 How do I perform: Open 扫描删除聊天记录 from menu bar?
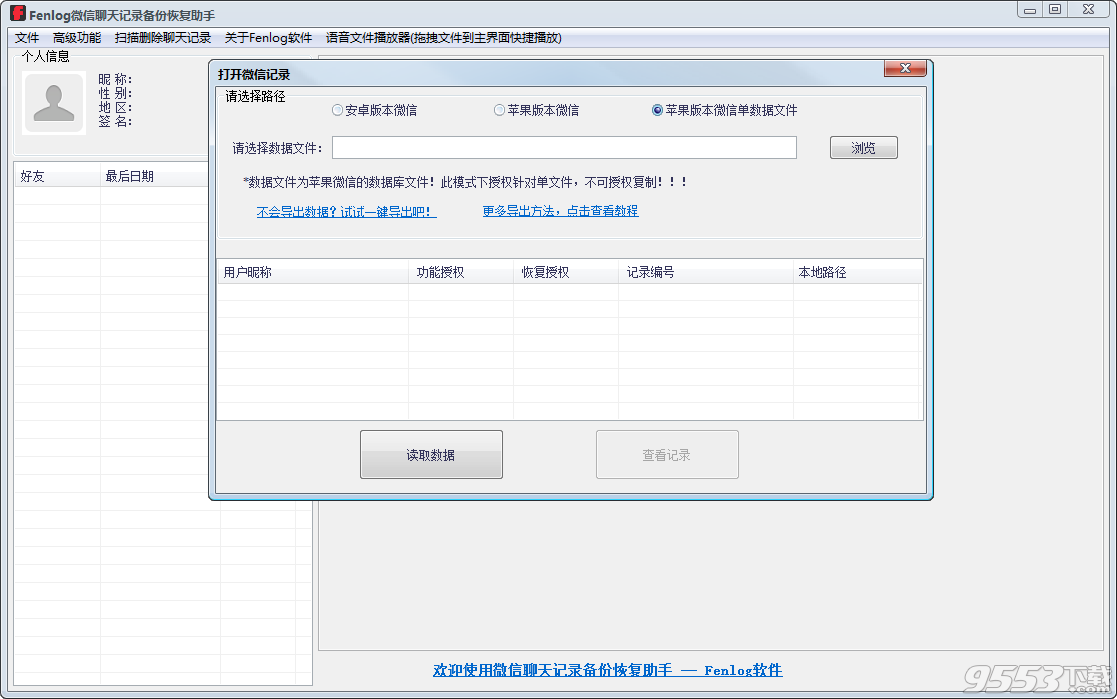(166, 37)
